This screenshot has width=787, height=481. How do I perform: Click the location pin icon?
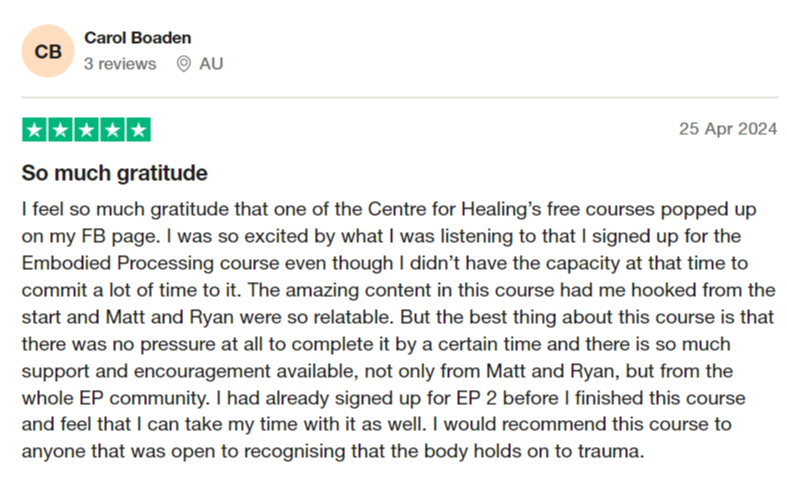(184, 64)
